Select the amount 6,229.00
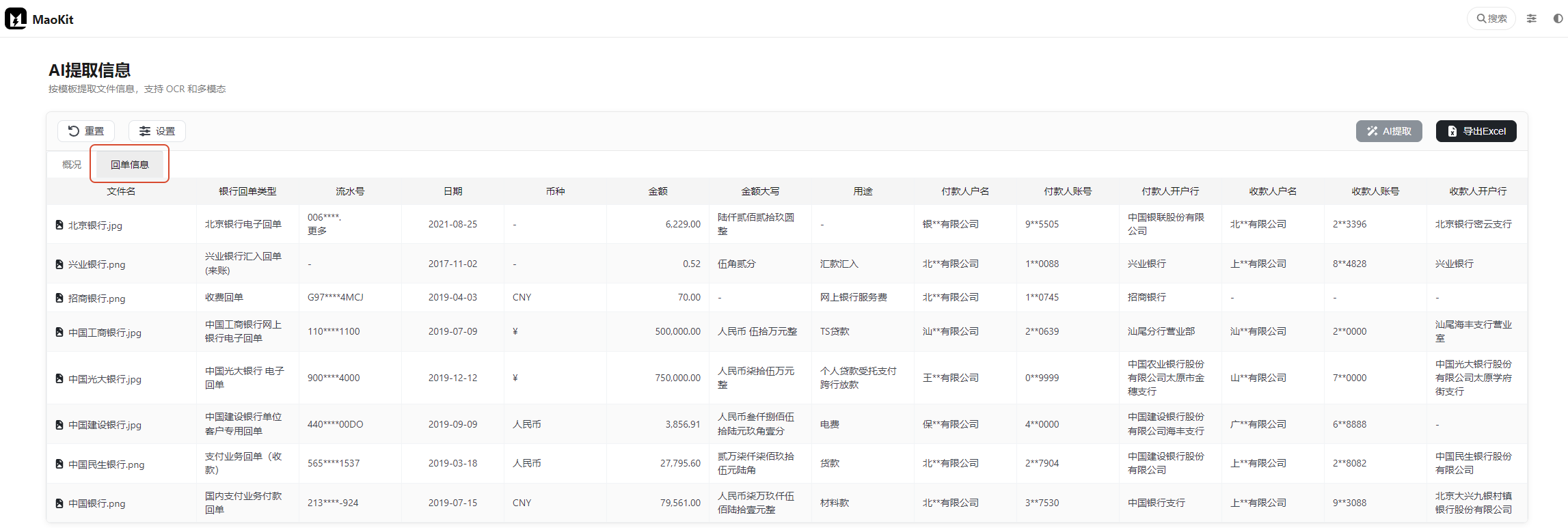The height and width of the screenshot is (528, 1568). tap(683, 224)
